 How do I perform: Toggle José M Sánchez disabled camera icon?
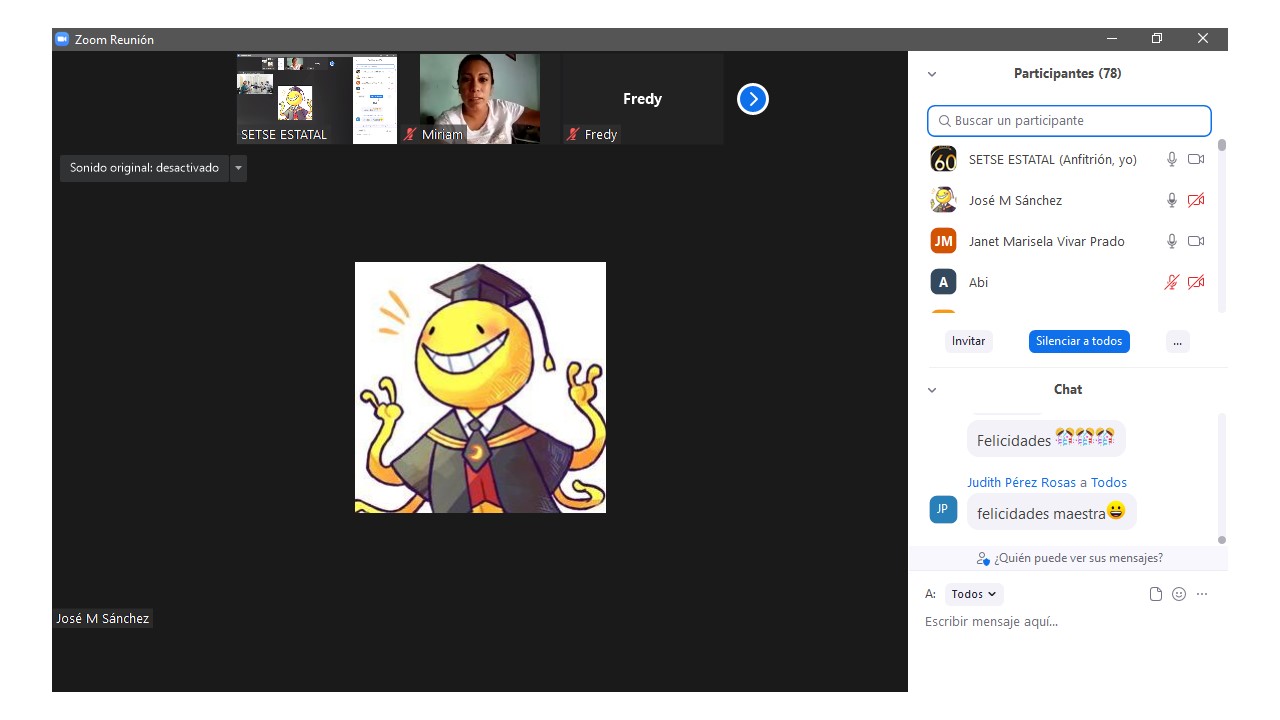(1196, 200)
